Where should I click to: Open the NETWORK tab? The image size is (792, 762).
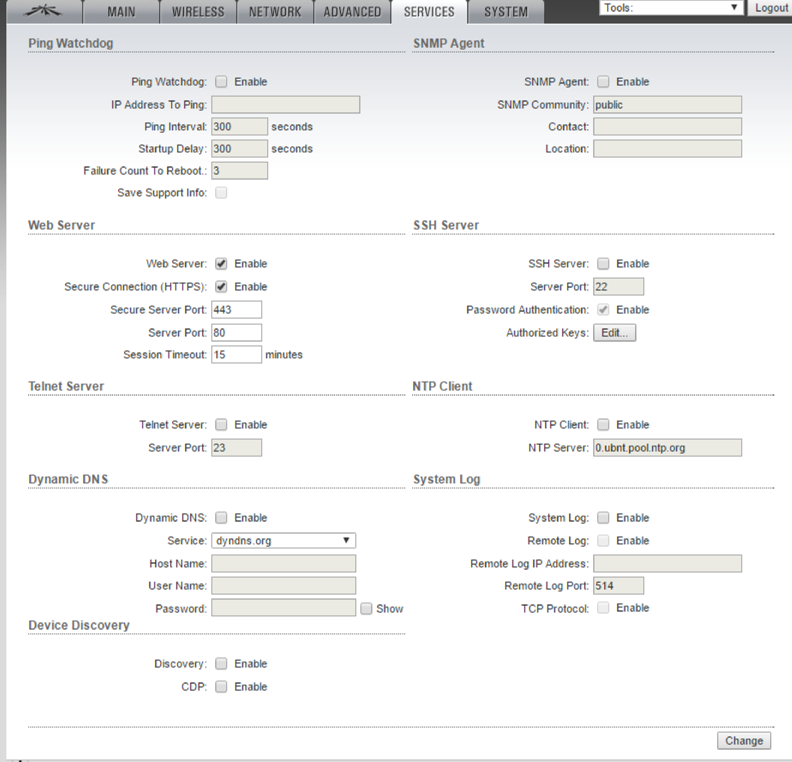[275, 12]
